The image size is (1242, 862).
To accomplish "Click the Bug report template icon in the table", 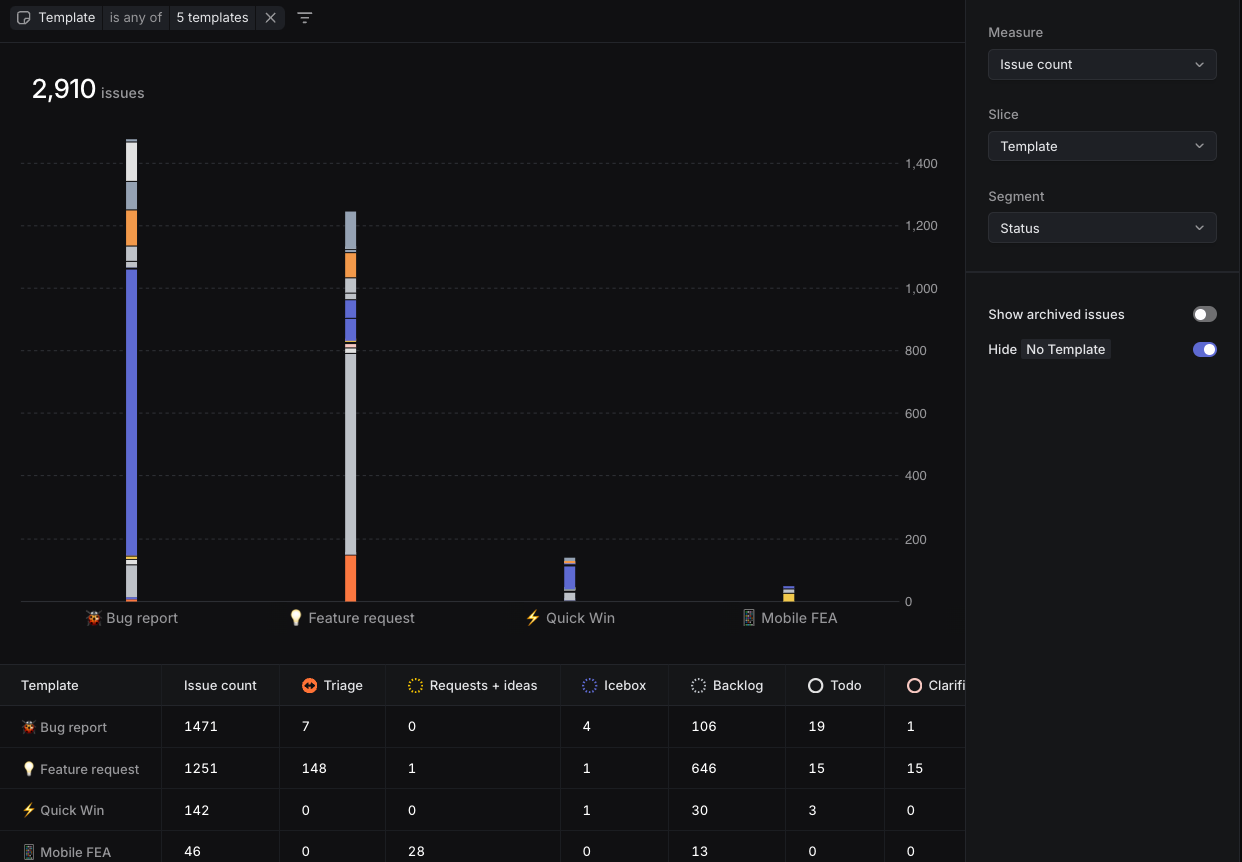I will coord(28,727).
